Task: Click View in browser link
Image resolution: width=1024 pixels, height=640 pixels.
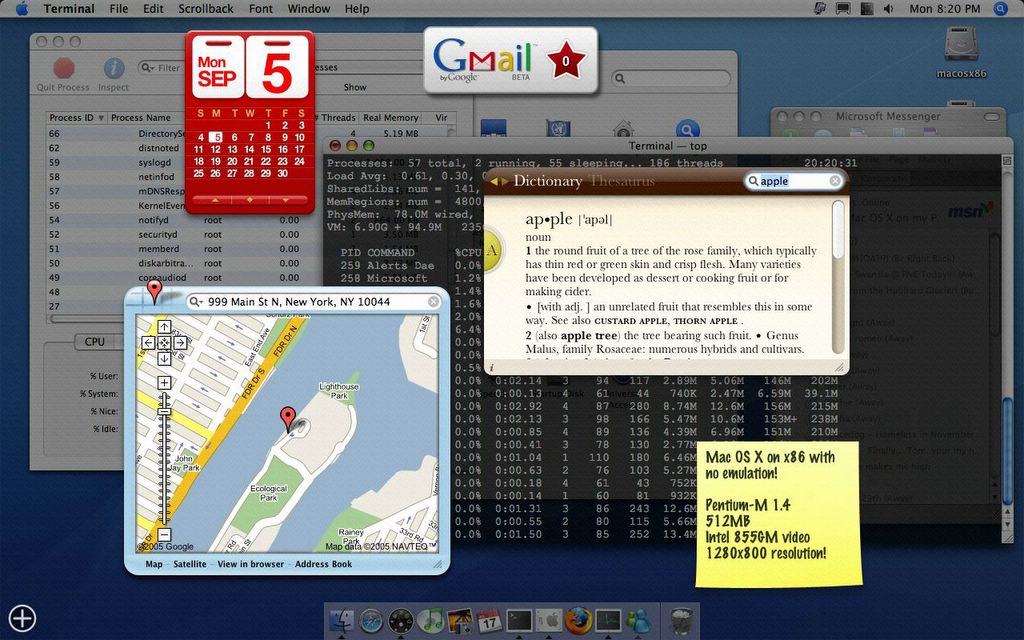Action: 251,564
